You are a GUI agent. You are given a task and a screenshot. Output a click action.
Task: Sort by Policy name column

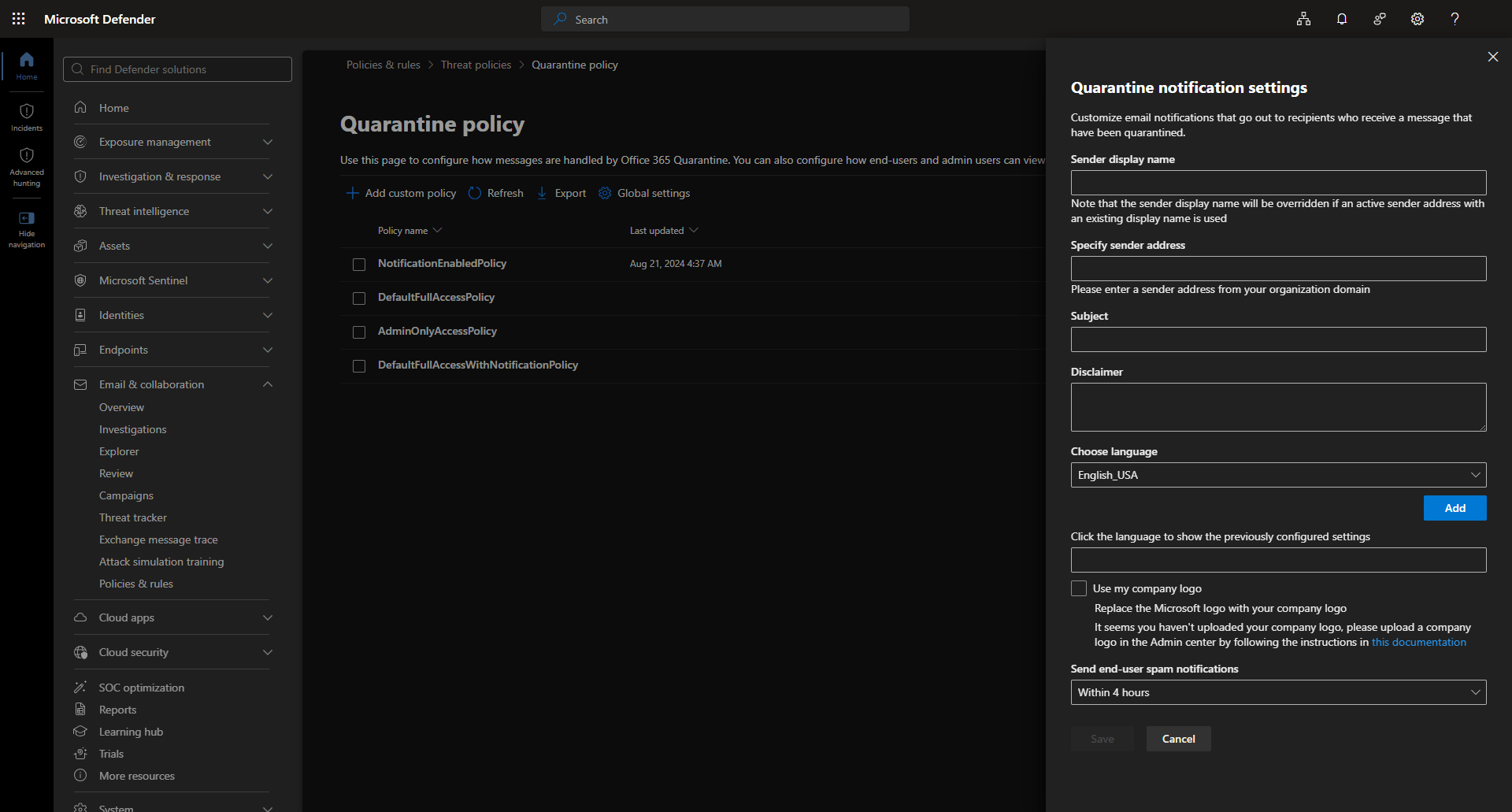(x=409, y=231)
